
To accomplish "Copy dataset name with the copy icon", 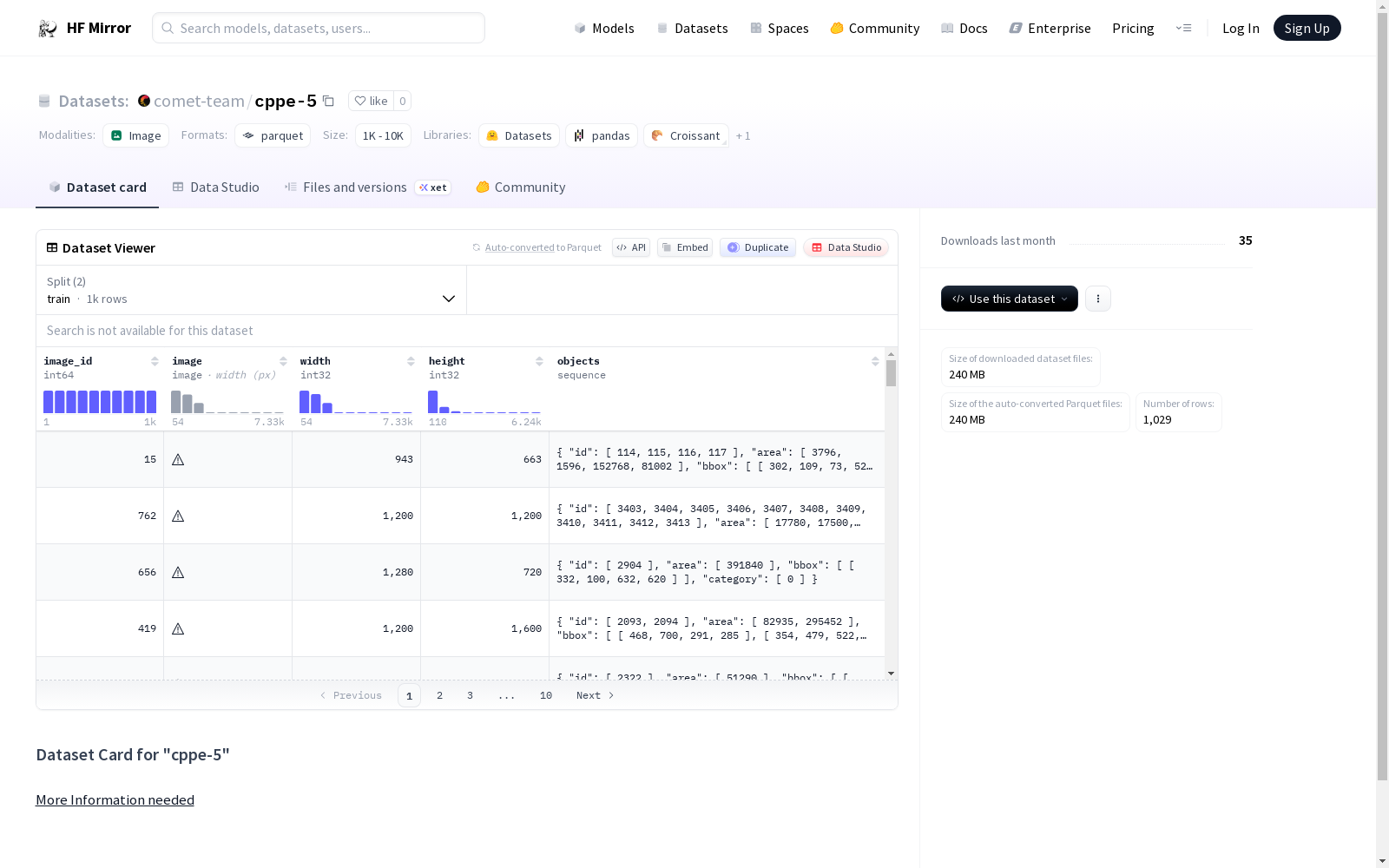I will coord(328,101).
